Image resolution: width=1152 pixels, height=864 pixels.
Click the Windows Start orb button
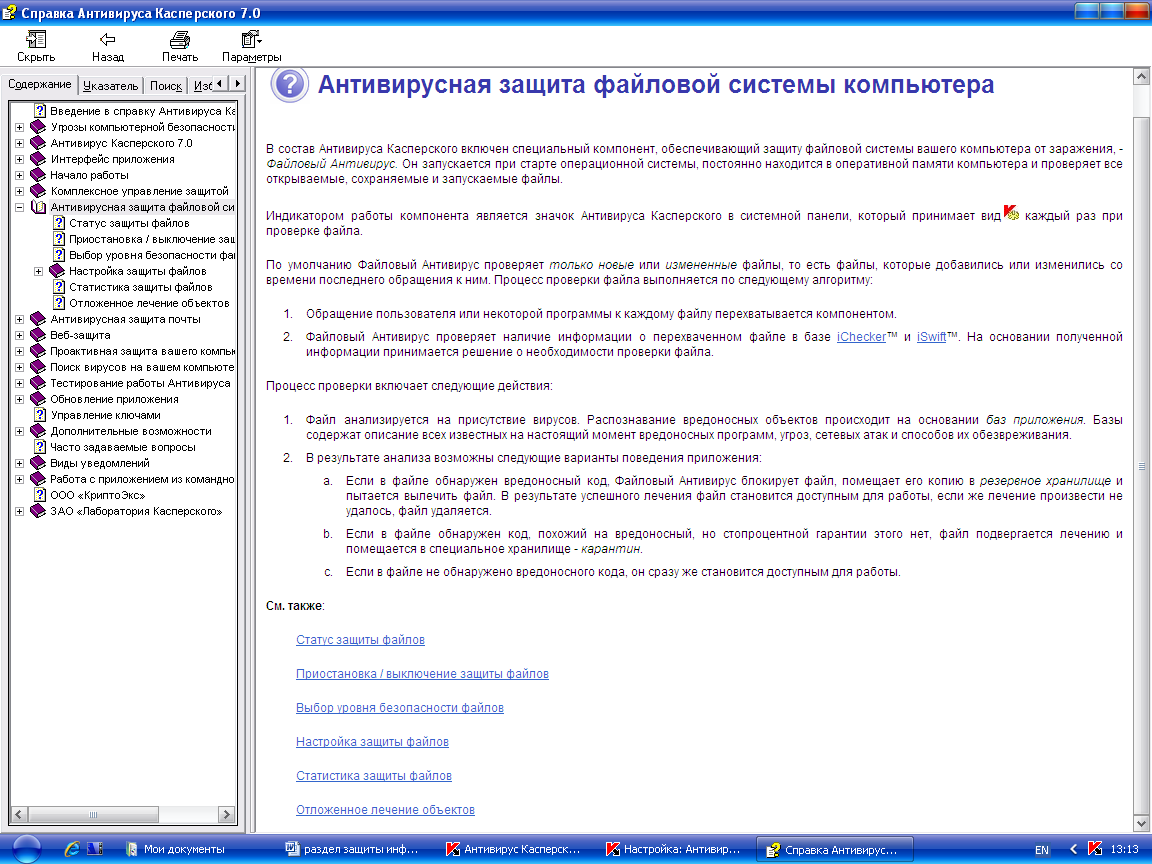pyautogui.click(x=27, y=849)
